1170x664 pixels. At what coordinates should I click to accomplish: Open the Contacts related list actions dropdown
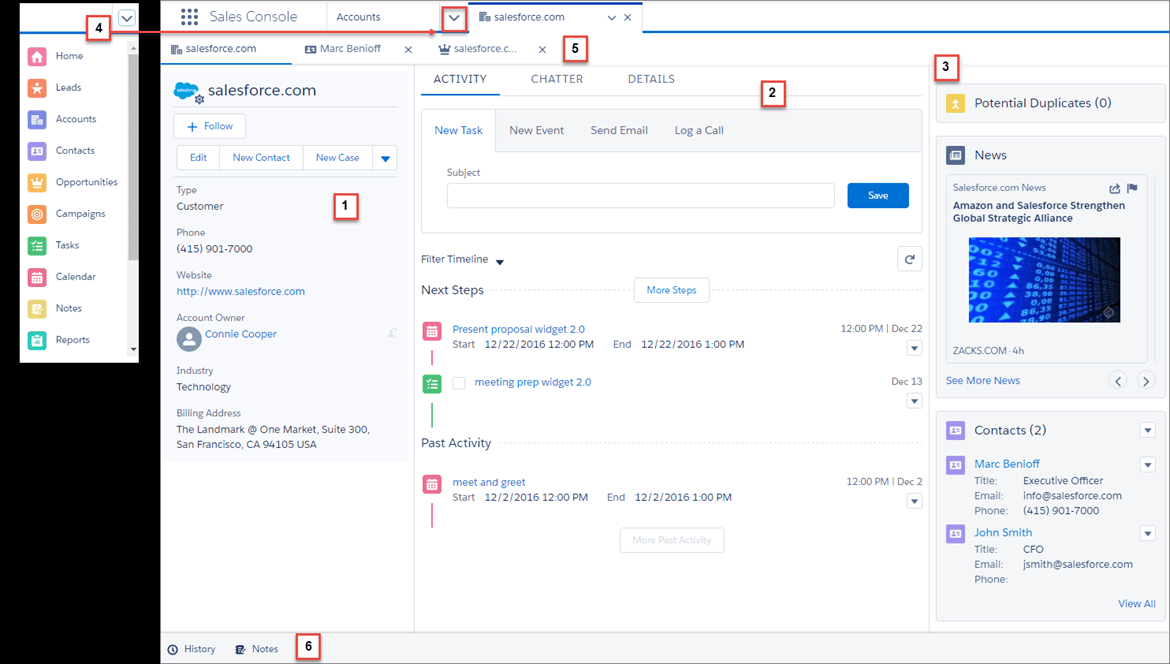click(x=1148, y=430)
